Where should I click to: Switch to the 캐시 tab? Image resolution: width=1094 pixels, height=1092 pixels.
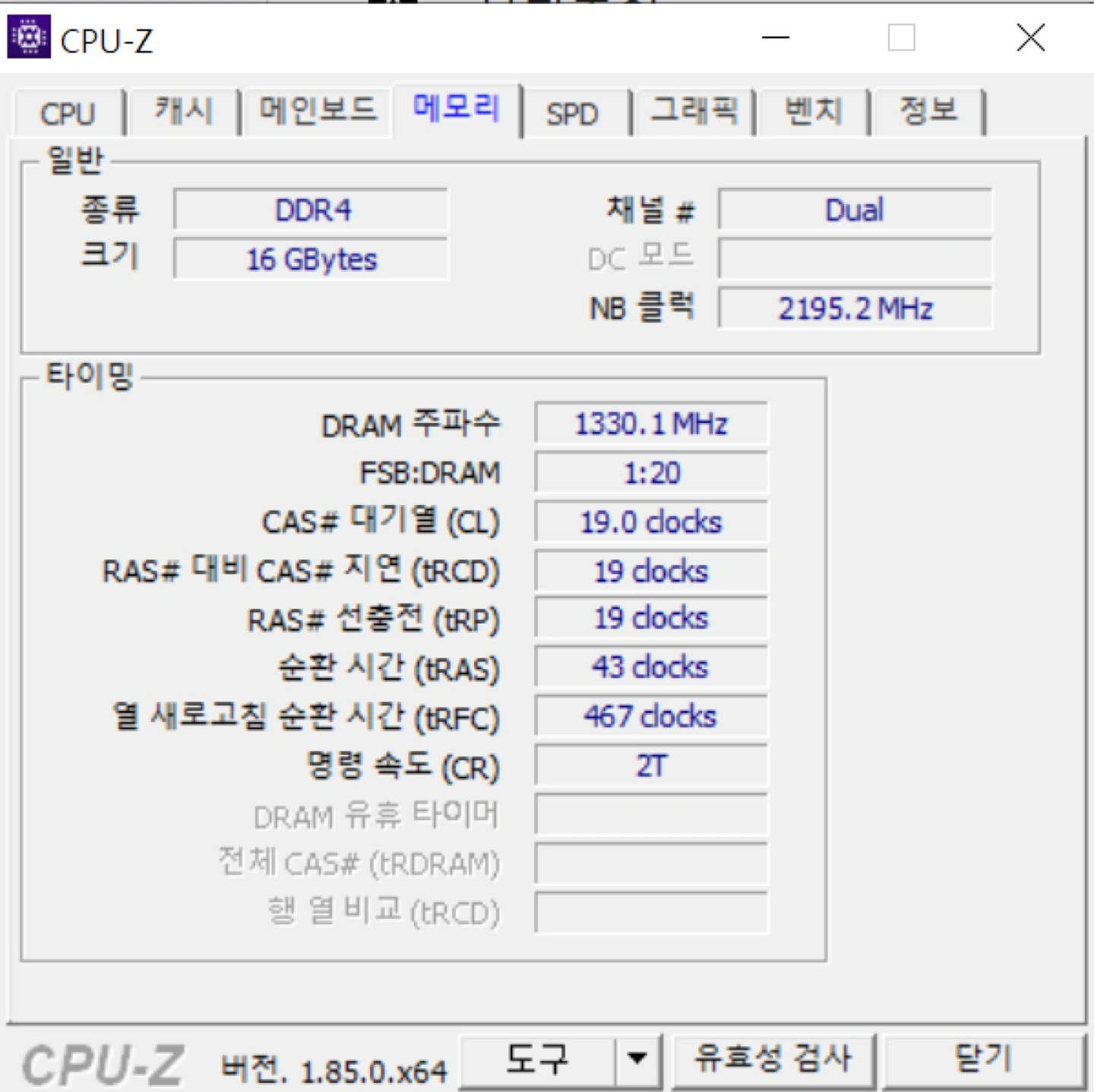click(184, 112)
